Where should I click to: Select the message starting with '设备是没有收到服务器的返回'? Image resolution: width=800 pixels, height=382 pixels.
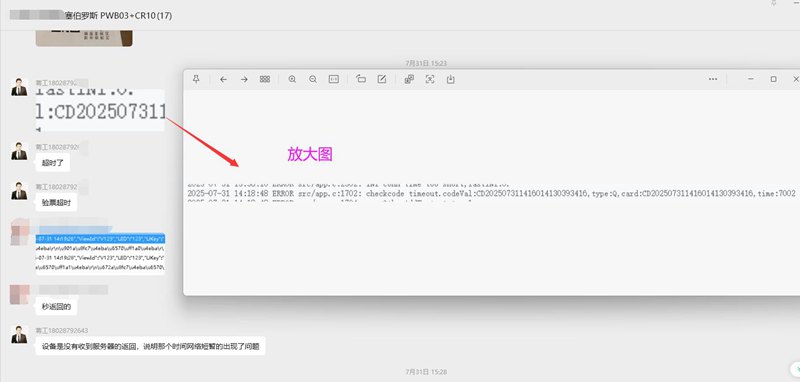pyautogui.click(x=151, y=346)
